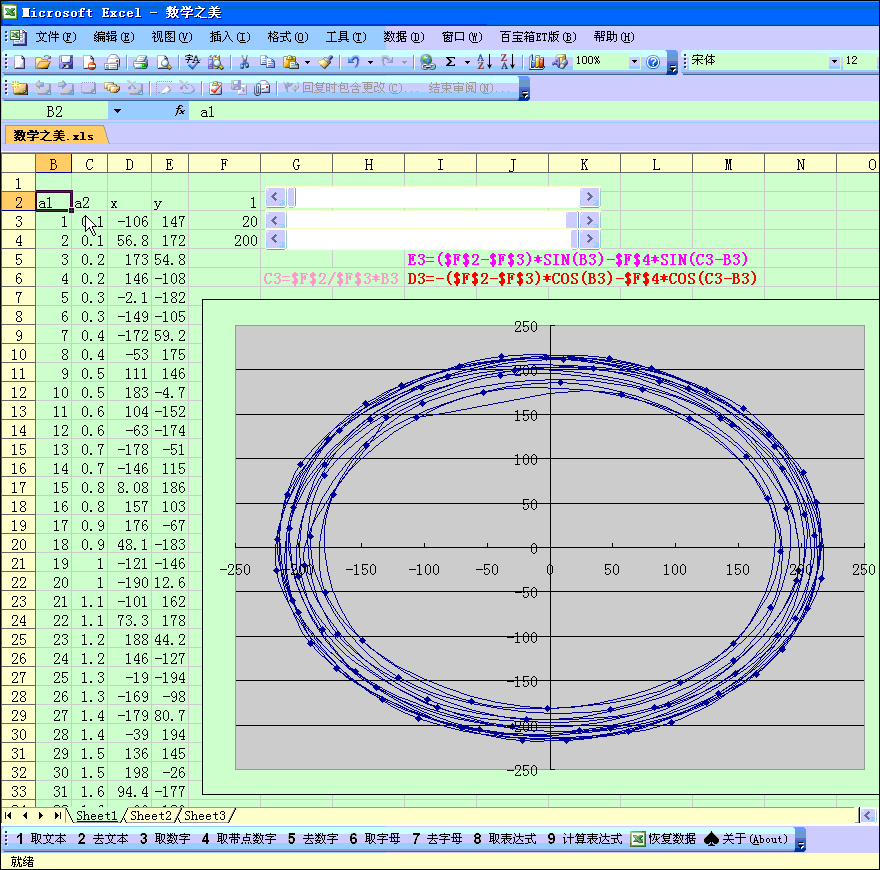Click the AutoSum sigma icon
Screen dimensions: 880x870
pyautogui.click(x=451, y=62)
